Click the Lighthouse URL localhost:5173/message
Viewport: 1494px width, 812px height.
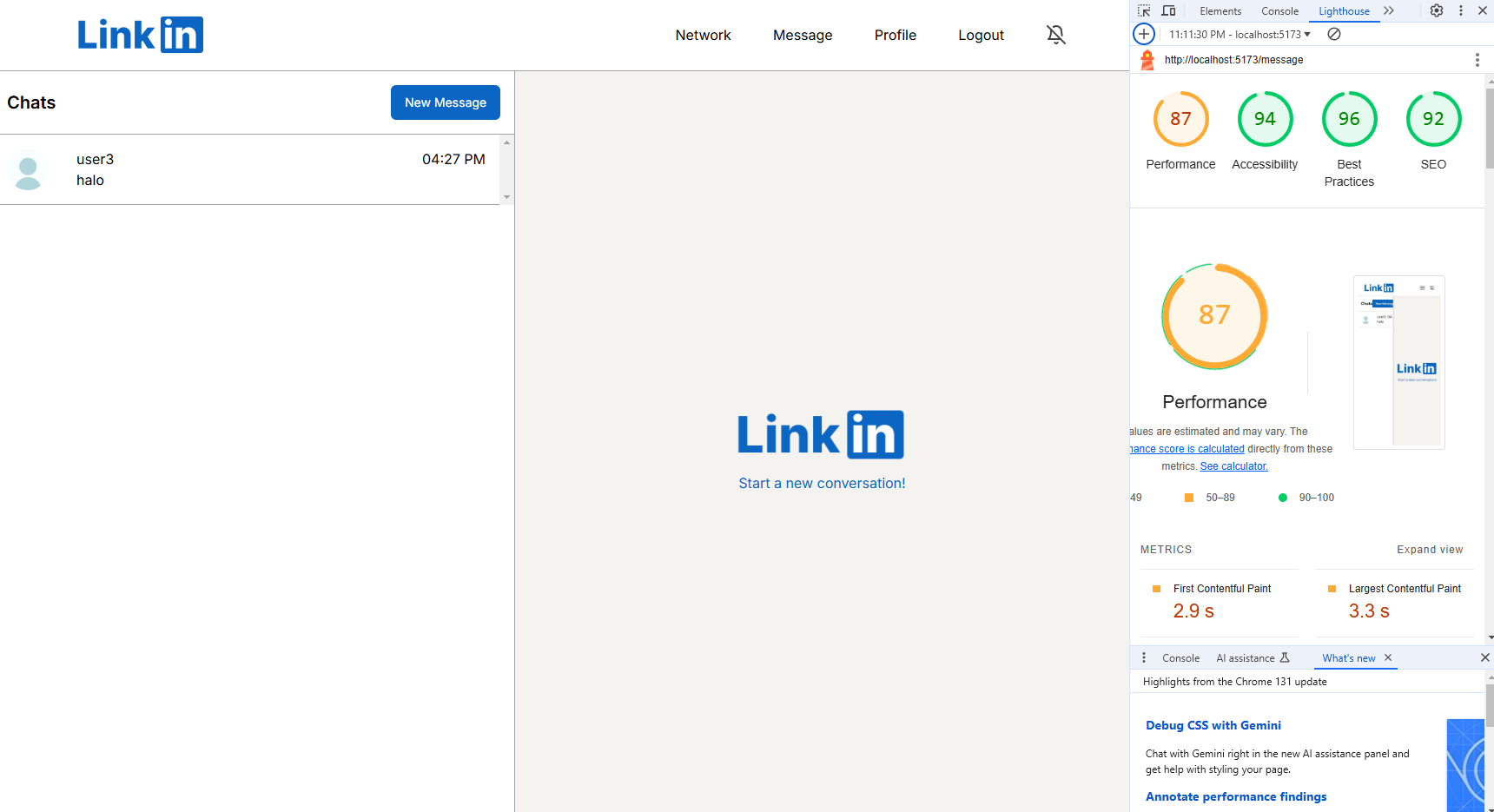[x=1233, y=60]
